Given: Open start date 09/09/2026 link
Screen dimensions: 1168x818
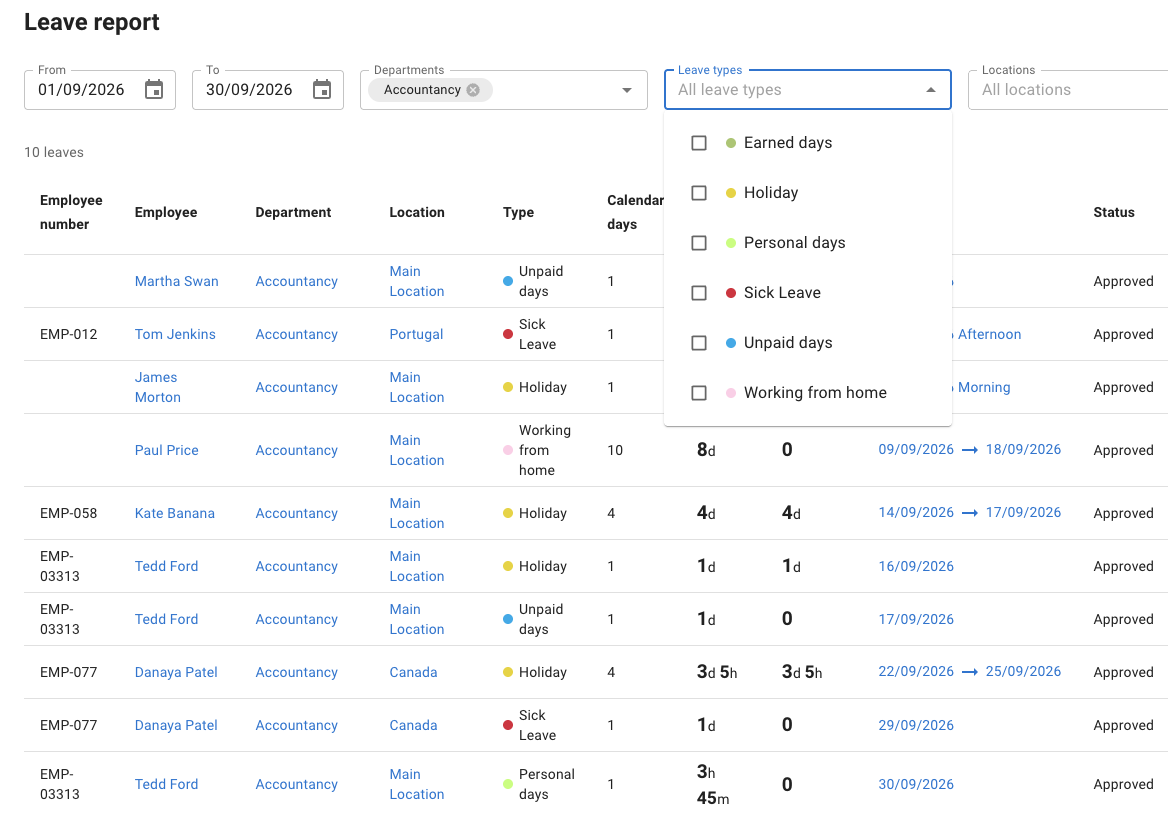Looking at the screenshot, I should (x=915, y=449).
